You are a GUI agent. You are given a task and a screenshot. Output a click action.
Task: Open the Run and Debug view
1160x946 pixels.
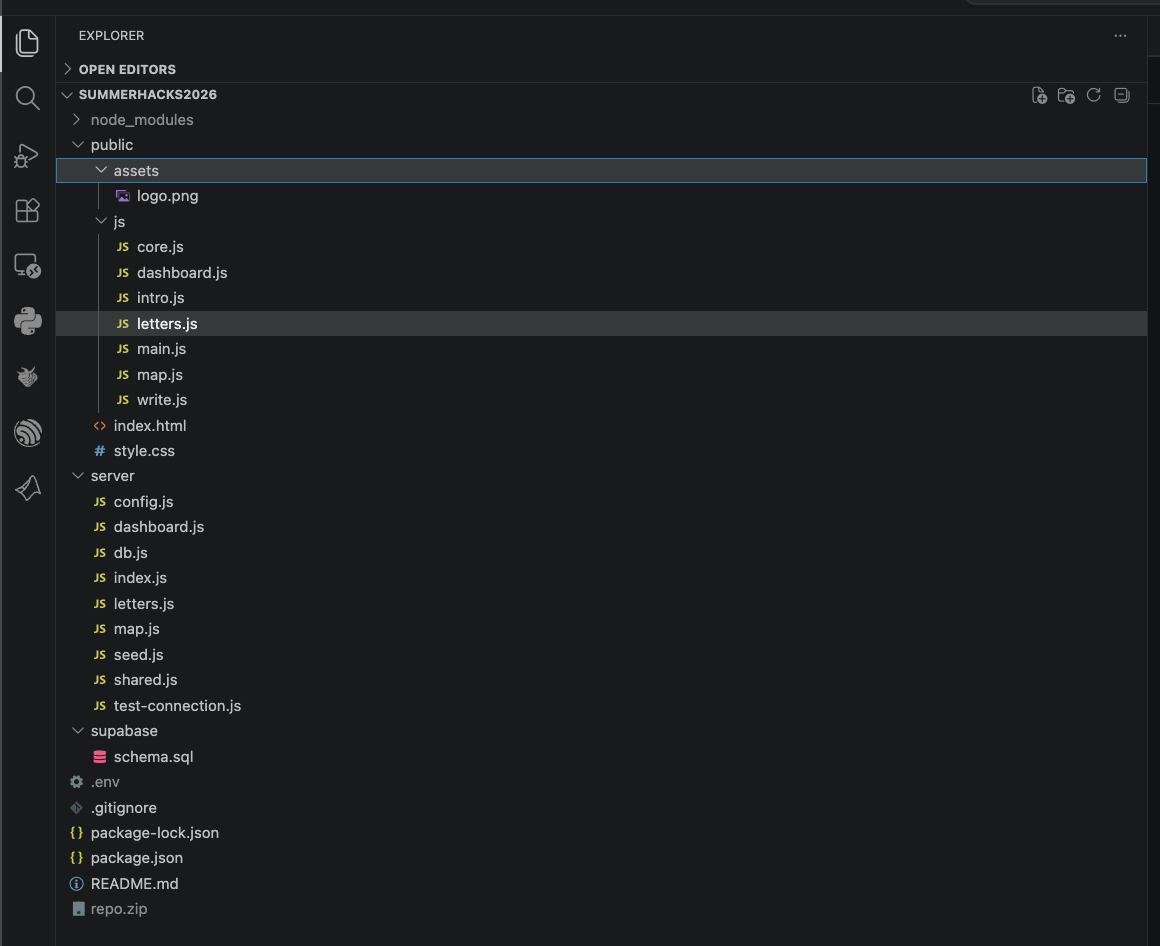click(x=27, y=155)
